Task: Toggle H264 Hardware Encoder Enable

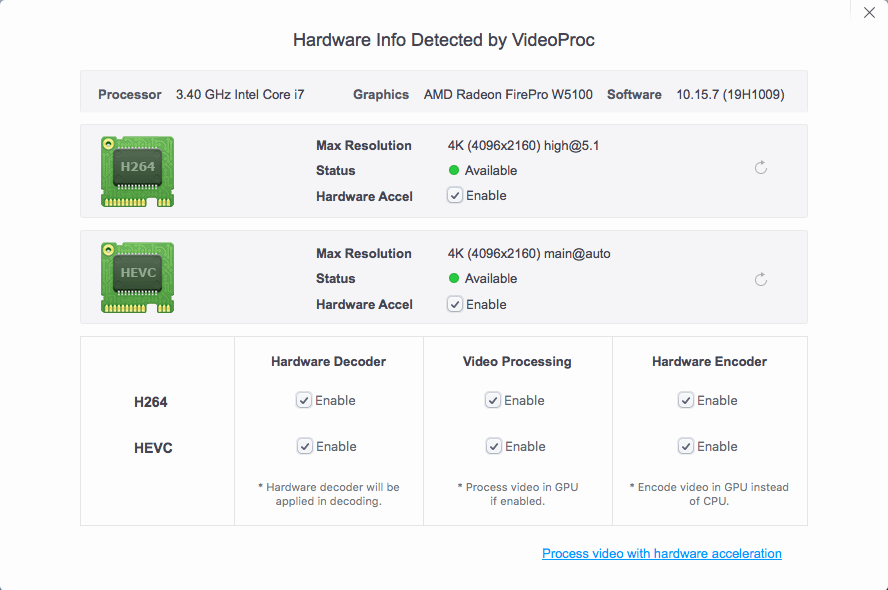Action: click(686, 400)
